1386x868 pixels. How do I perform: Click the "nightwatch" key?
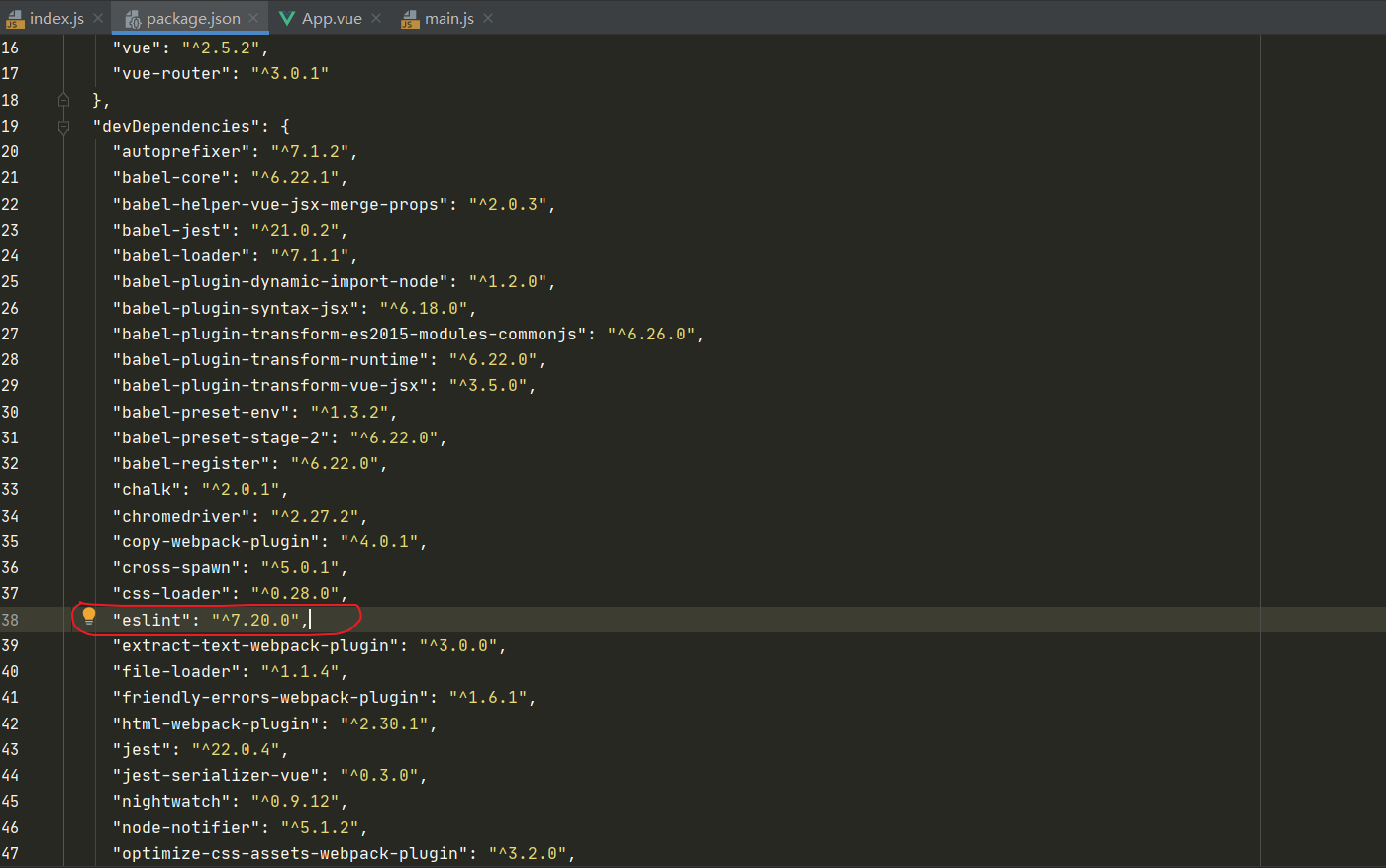coord(171,801)
